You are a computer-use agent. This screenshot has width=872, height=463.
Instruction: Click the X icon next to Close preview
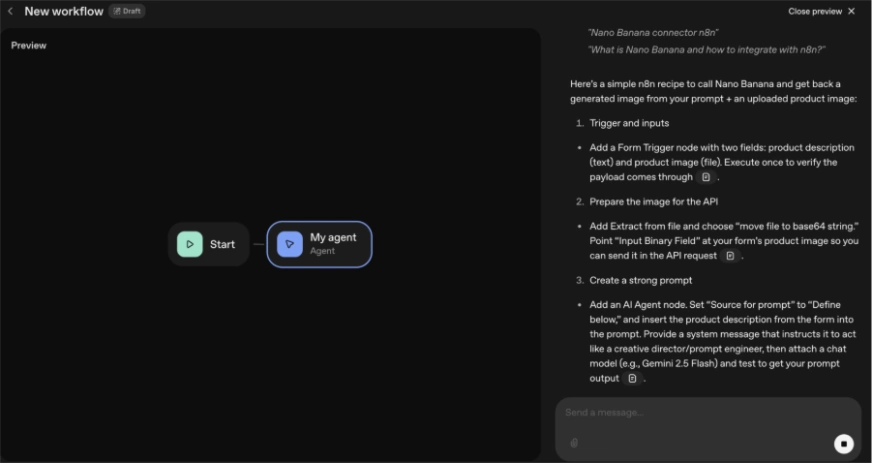pos(851,11)
